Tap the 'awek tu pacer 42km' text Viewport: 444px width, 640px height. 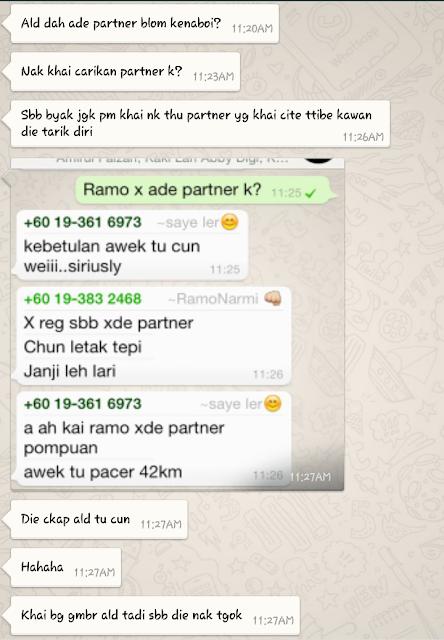pyautogui.click(x=103, y=472)
